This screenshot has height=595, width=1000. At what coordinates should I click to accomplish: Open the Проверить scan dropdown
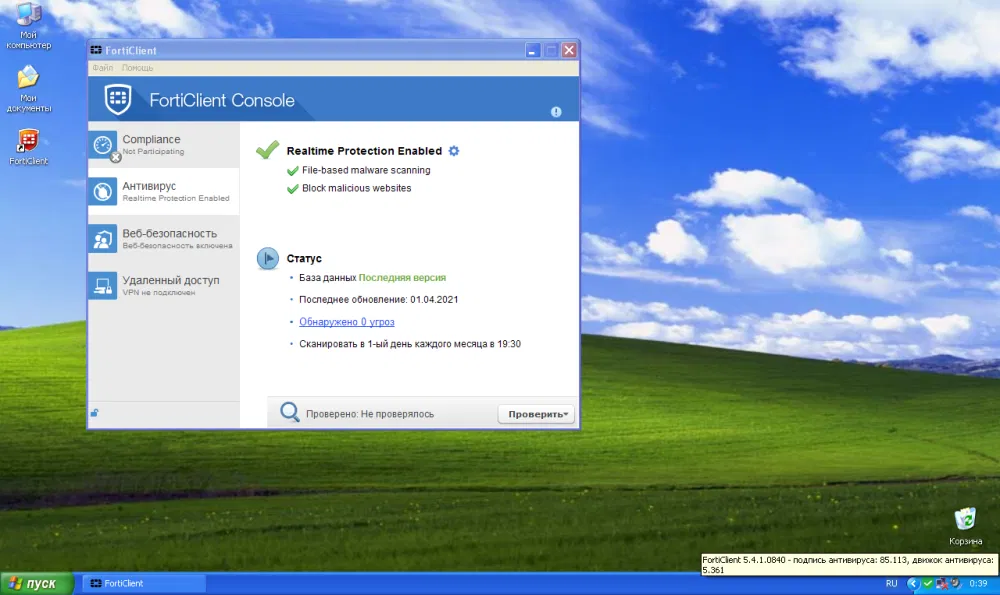click(536, 414)
